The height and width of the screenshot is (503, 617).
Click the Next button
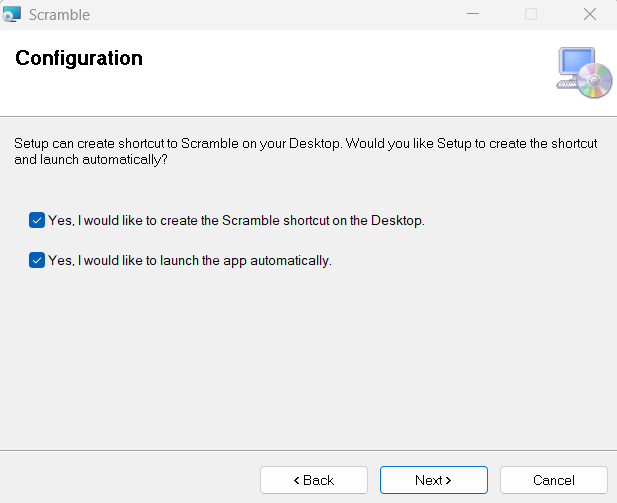click(x=434, y=480)
